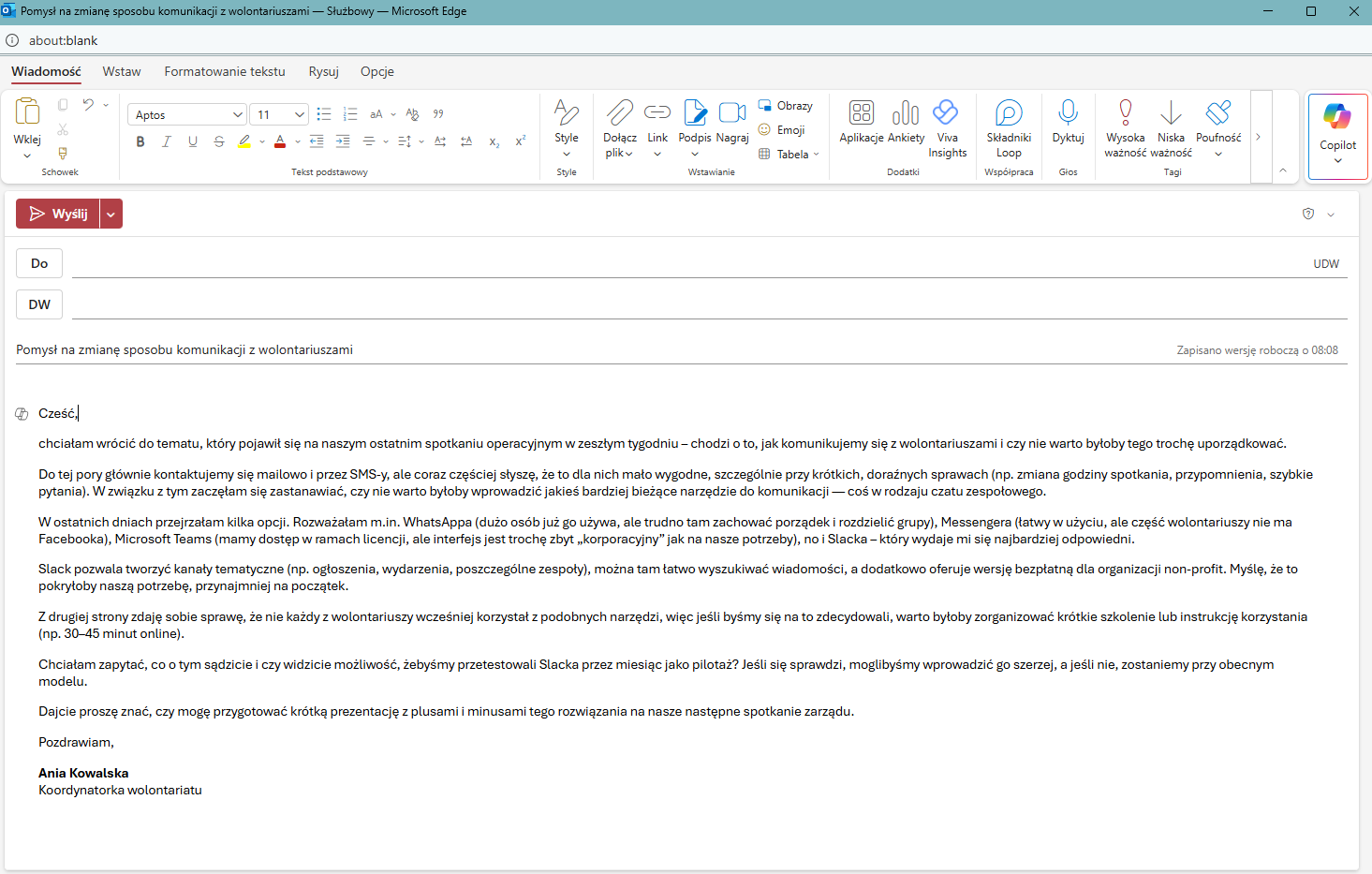Click the Viva Insights icon
The image size is (1372, 874).
(x=947, y=113)
